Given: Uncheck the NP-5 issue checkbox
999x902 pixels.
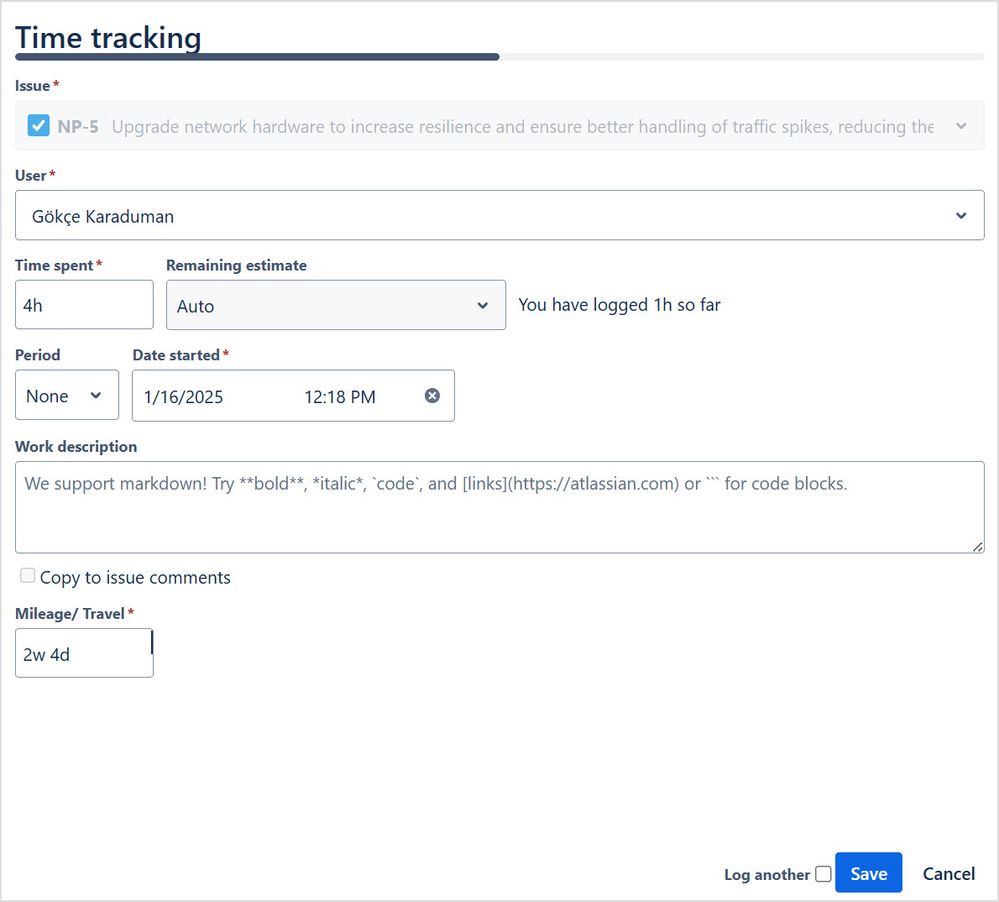Looking at the screenshot, I should [38, 125].
